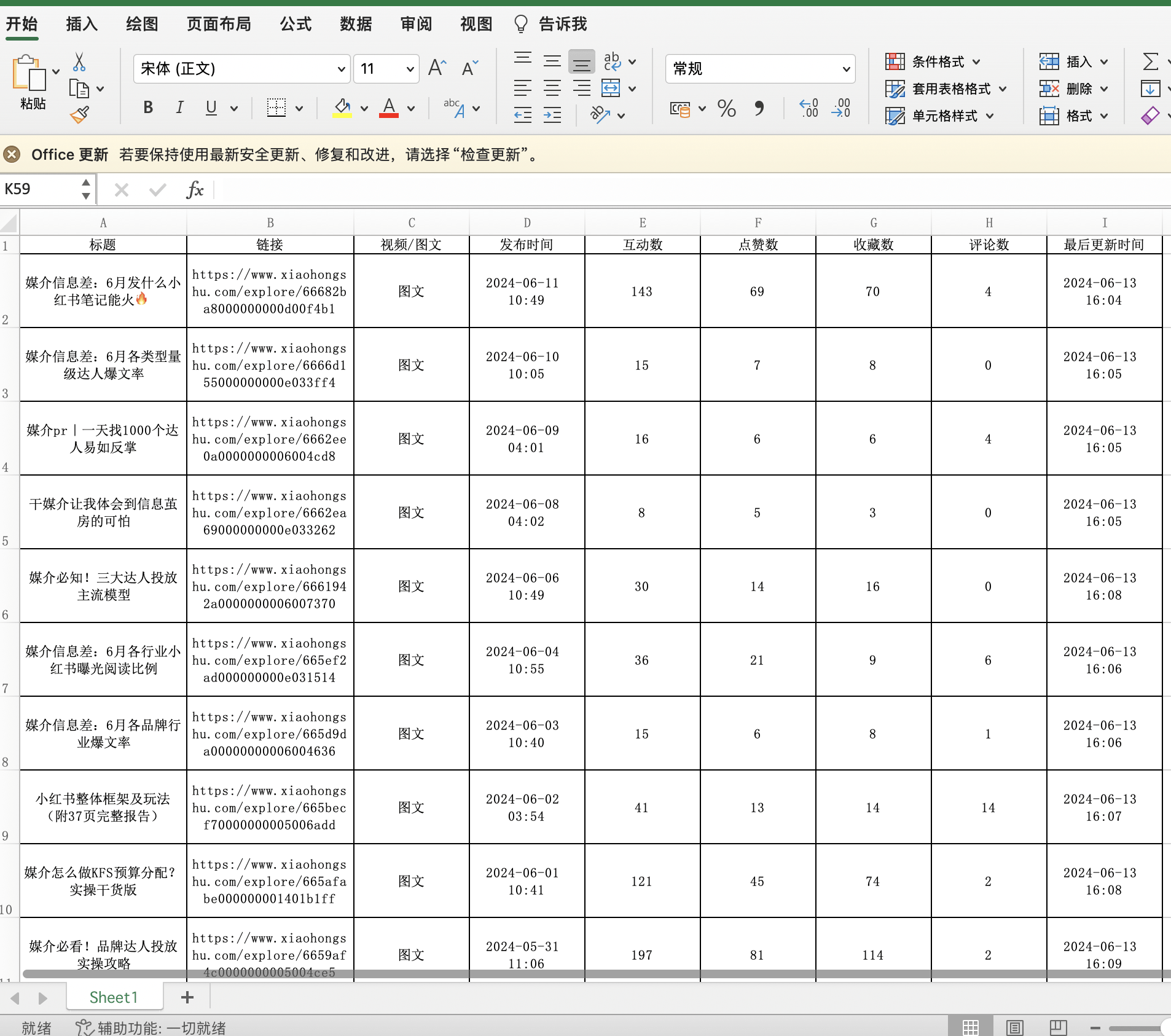Open the 公式 ribbon tab

pos(296,24)
